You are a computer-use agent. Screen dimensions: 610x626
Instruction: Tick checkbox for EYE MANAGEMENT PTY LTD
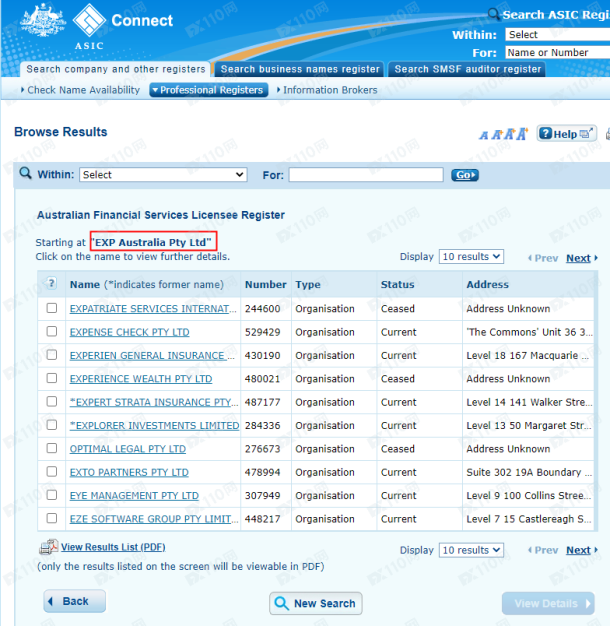pos(51,495)
